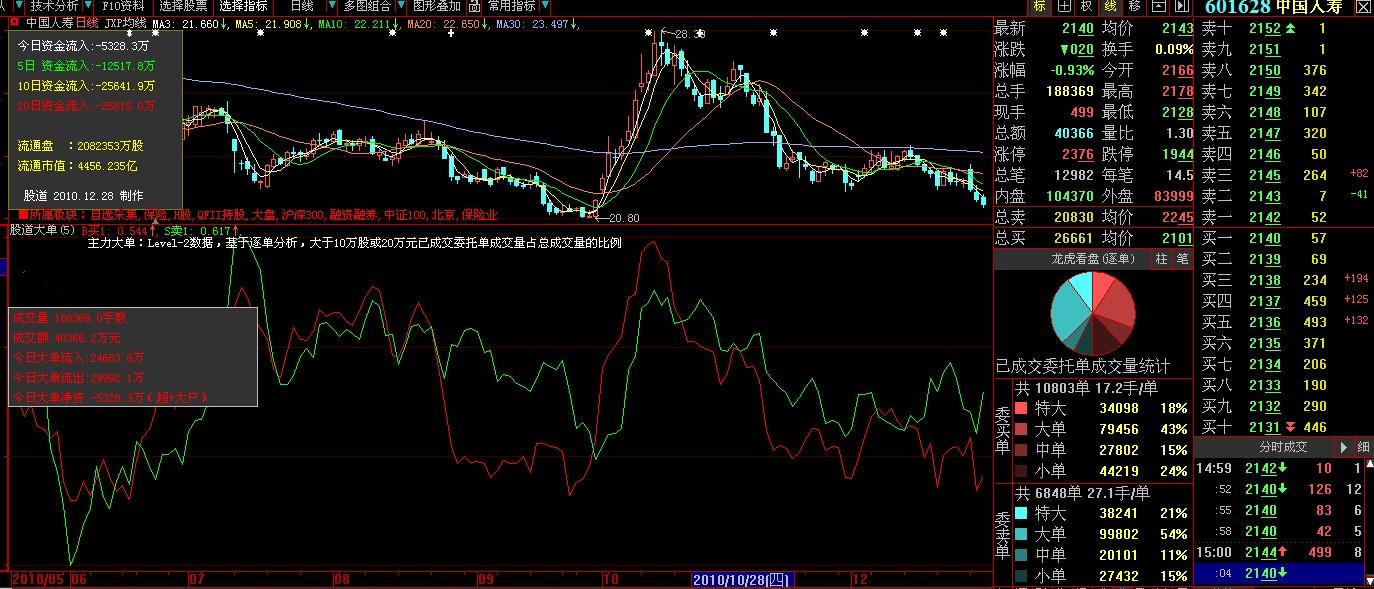Click the 20.80 low price label
The image size is (1374, 589).
coord(622,218)
